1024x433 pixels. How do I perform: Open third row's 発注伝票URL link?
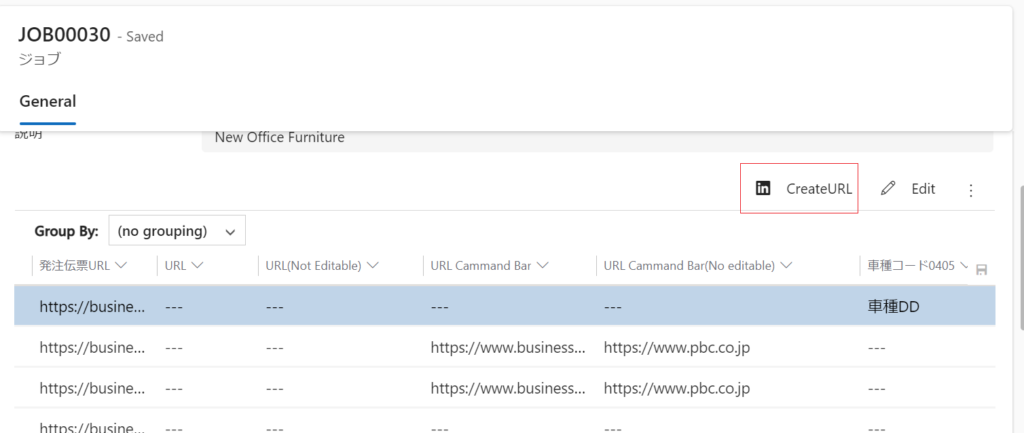(92, 387)
